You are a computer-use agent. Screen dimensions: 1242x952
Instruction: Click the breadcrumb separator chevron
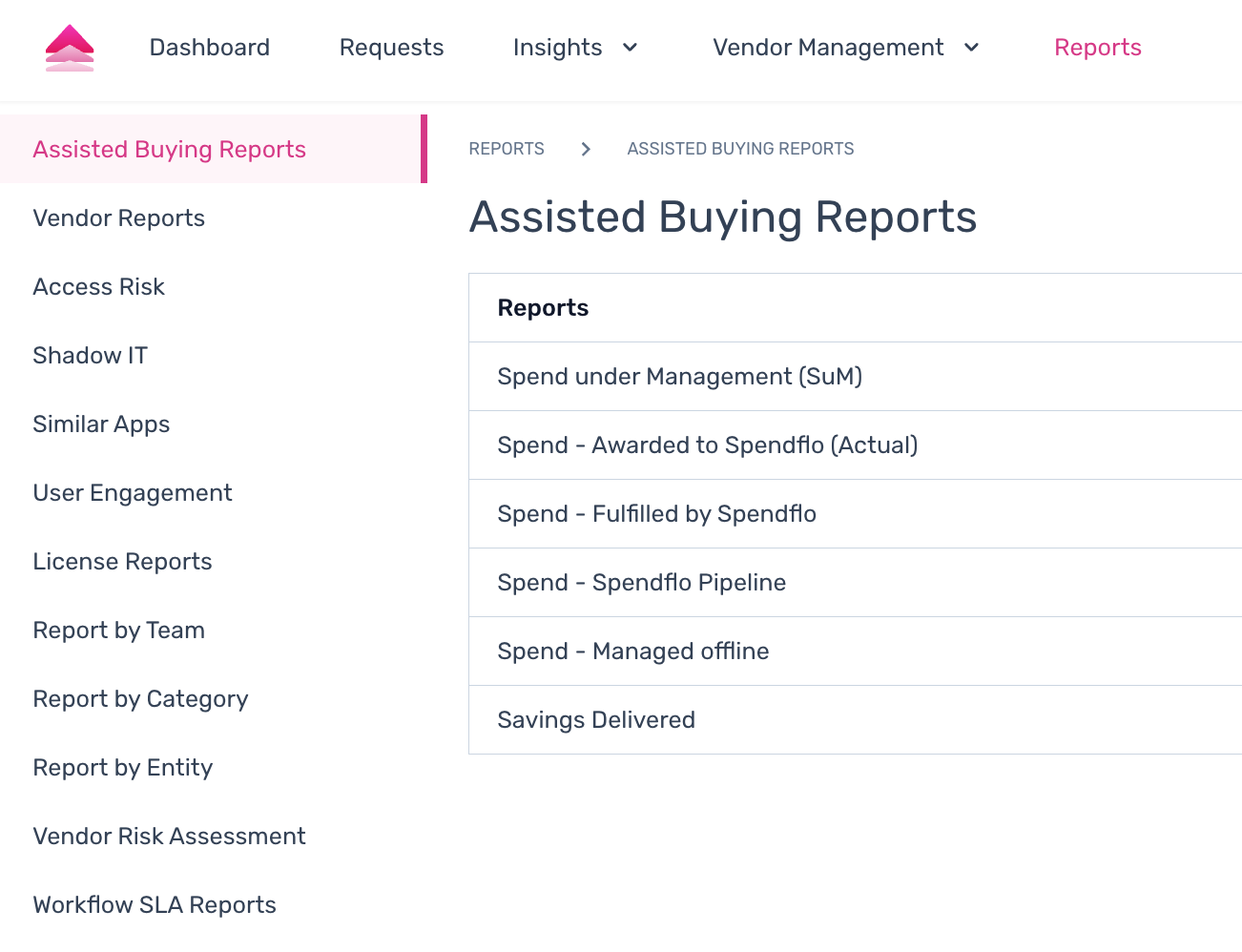point(586,149)
